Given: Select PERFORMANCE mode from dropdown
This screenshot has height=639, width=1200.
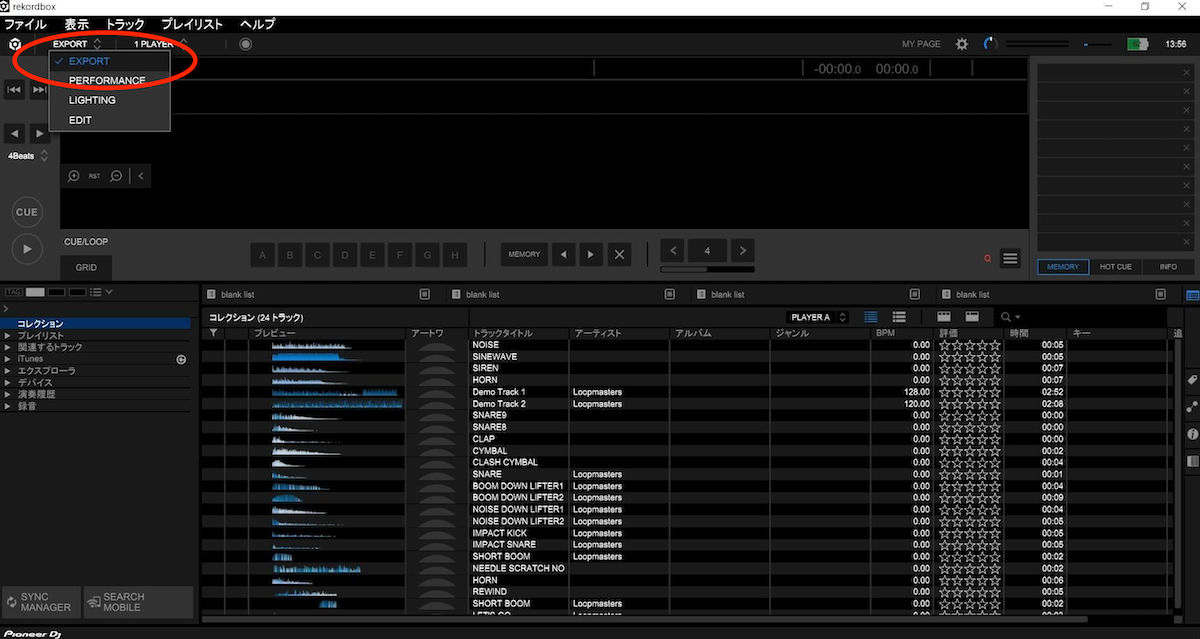Looking at the screenshot, I should [107, 80].
